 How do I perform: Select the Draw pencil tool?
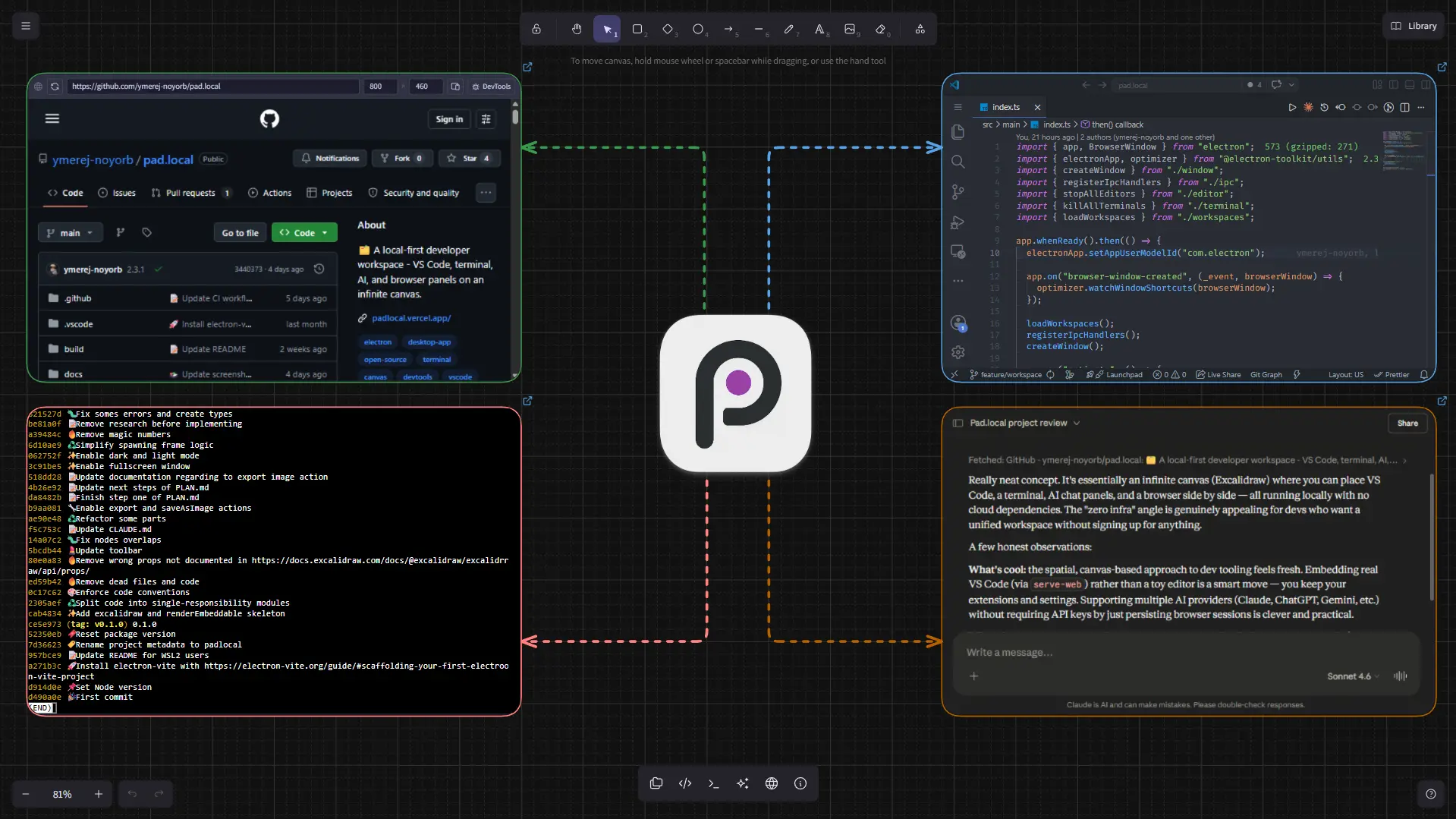tap(789, 29)
